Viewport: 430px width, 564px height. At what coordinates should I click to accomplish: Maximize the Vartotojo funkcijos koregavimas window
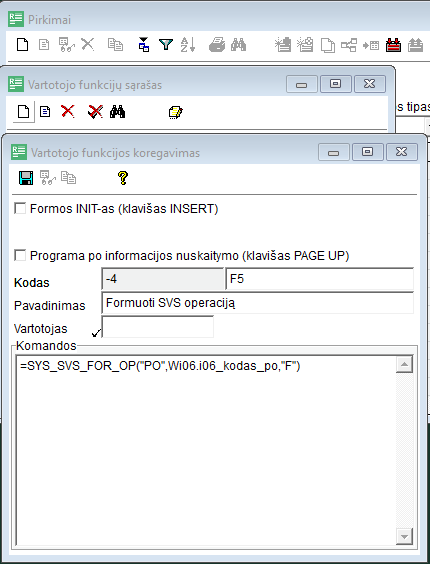click(367, 152)
